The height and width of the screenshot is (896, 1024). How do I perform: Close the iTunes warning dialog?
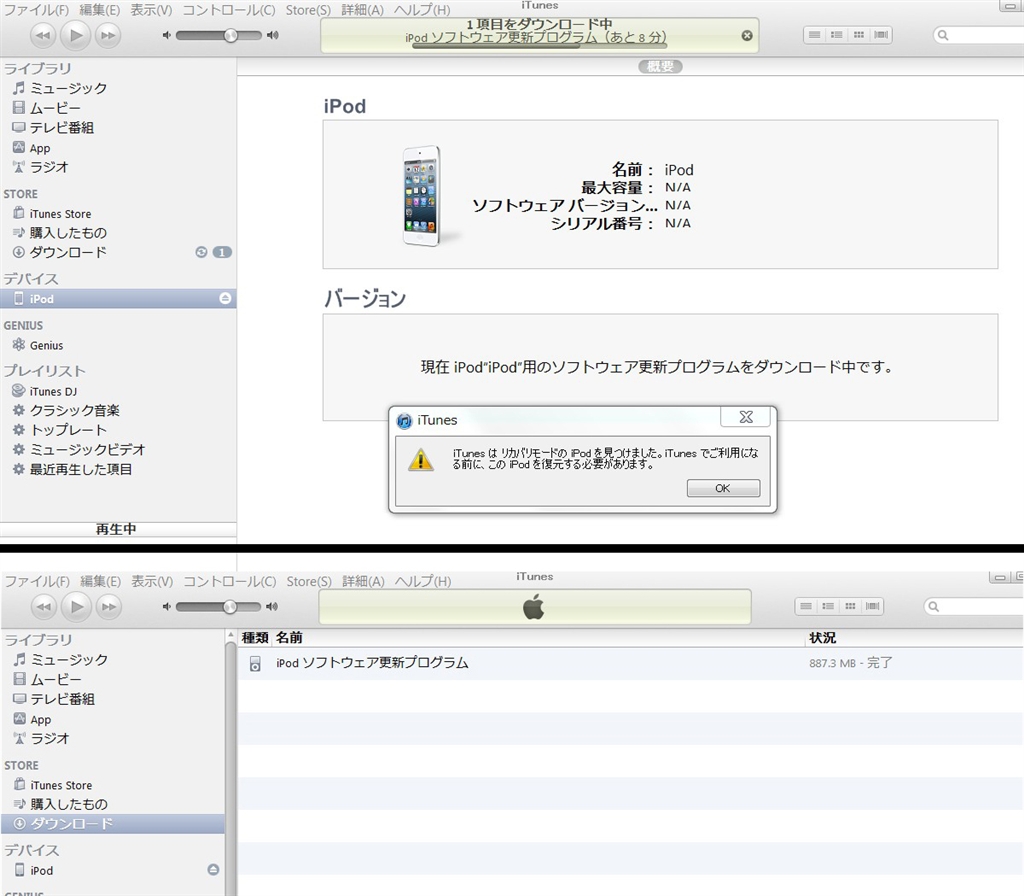(x=746, y=417)
